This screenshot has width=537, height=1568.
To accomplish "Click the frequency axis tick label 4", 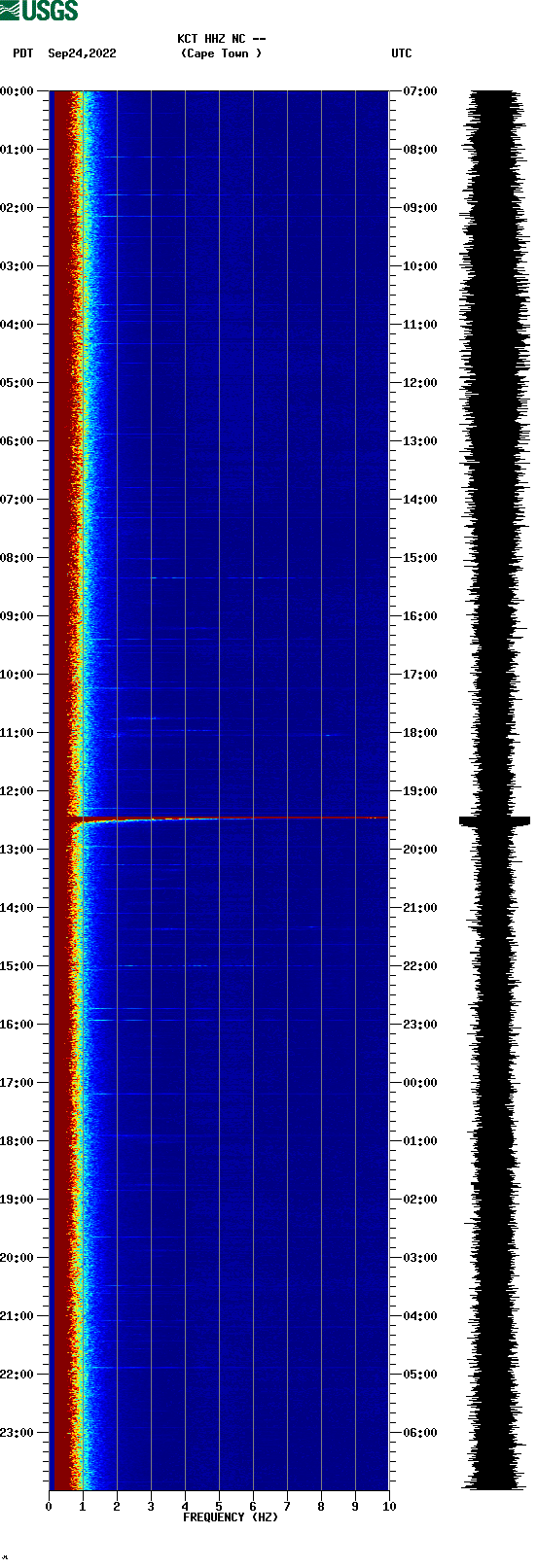I will point(185,1507).
